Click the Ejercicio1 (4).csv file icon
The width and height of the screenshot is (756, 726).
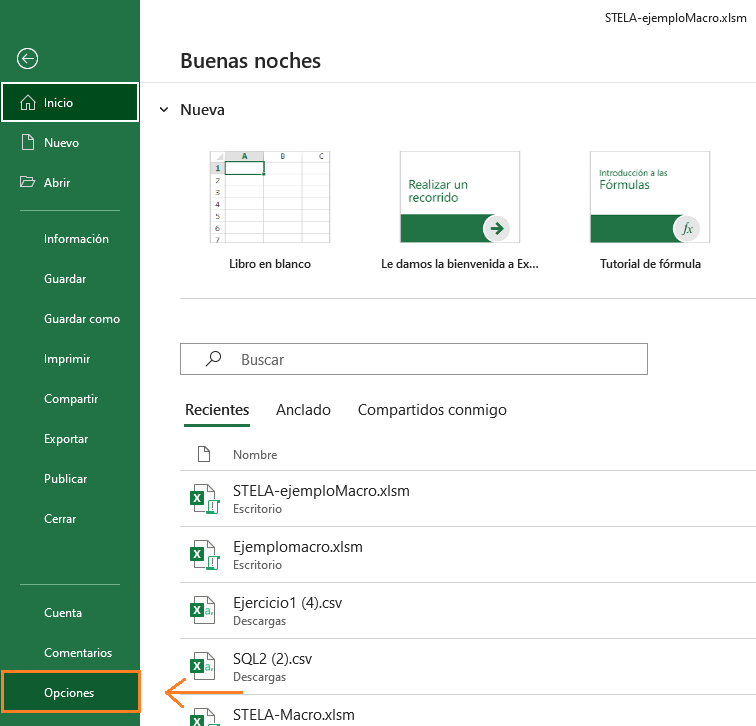point(202,610)
